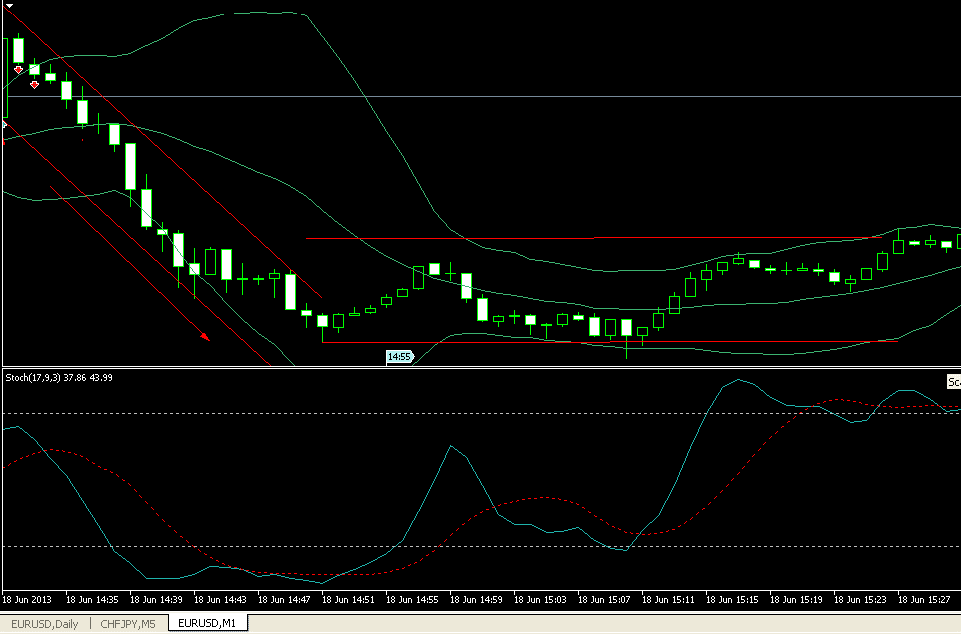The image size is (961, 634).
Task: Click the 14:55 time label marker
Action: tap(400, 356)
